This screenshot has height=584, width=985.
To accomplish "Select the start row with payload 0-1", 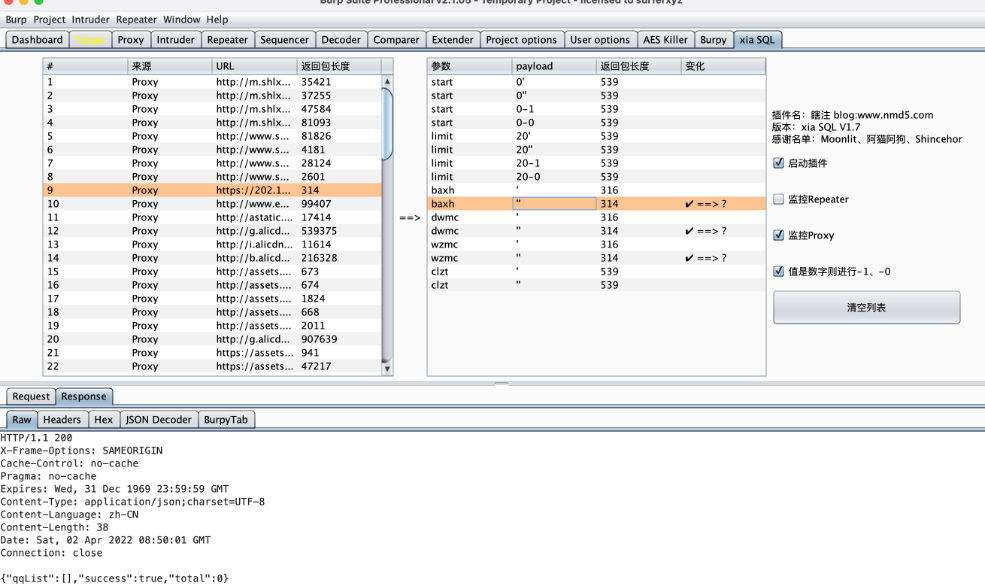I will [x=597, y=109].
